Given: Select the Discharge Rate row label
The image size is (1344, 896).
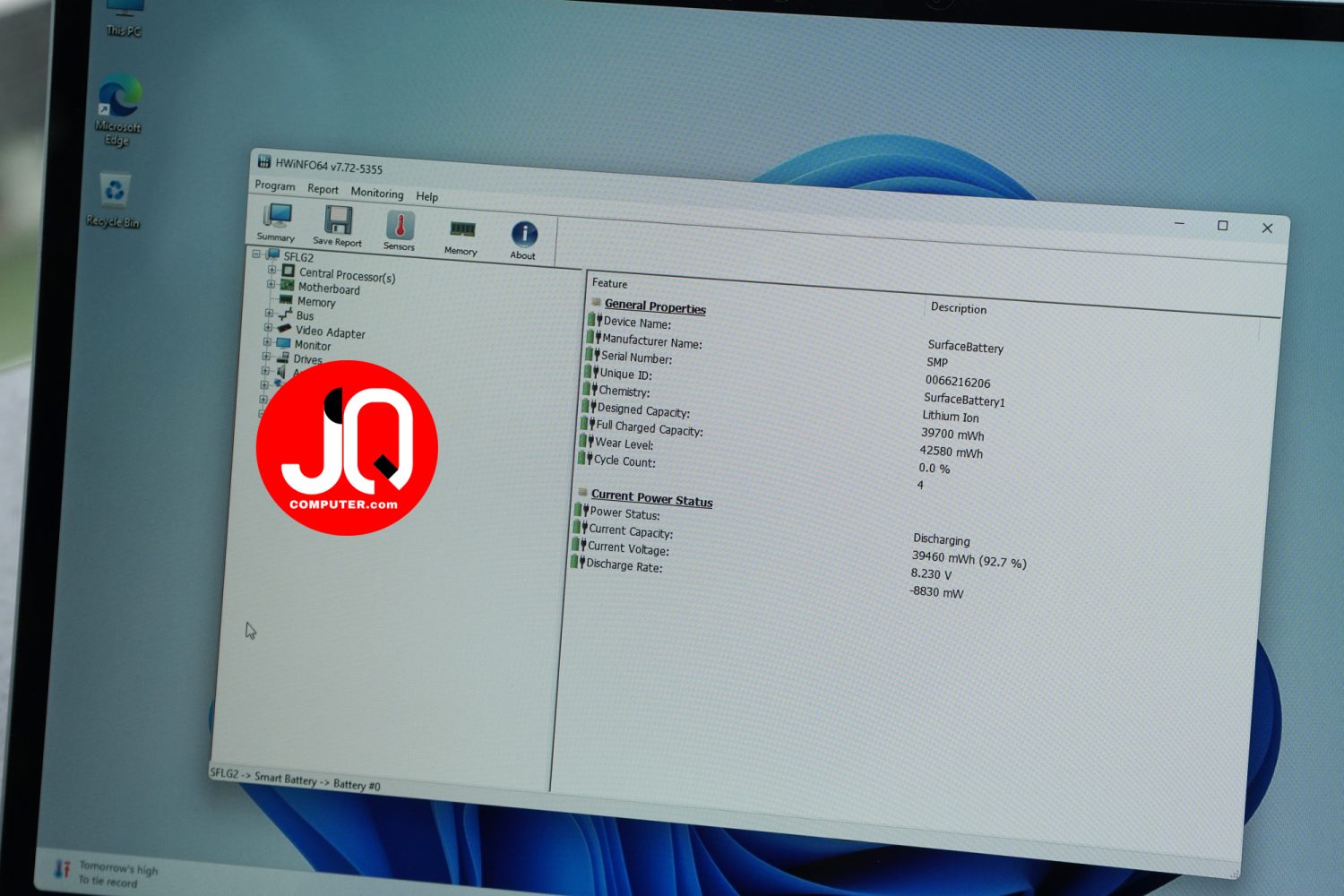Looking at the screenshot, I should pos(624,564).
